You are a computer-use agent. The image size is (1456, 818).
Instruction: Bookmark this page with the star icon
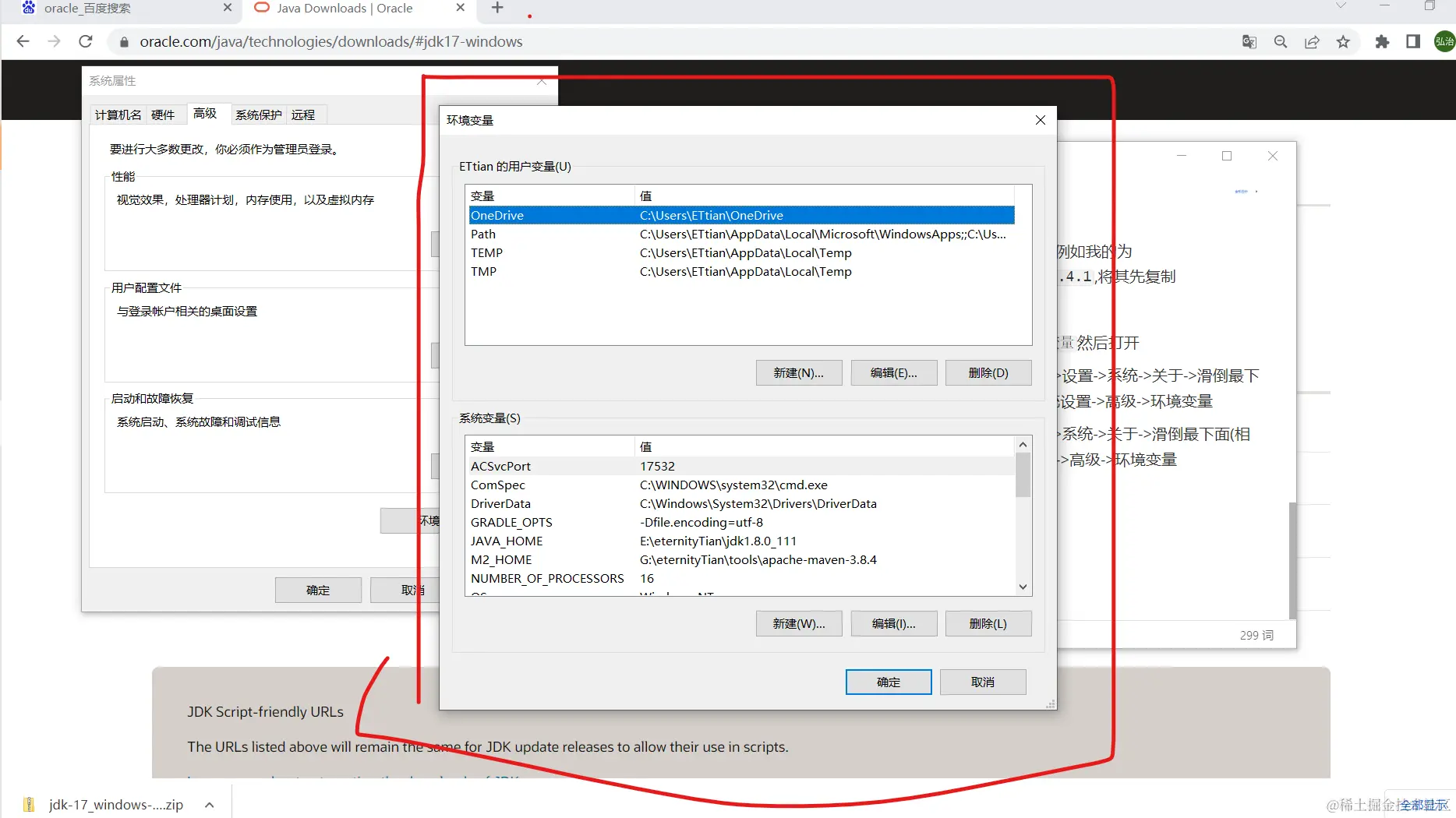point(1343,42)
